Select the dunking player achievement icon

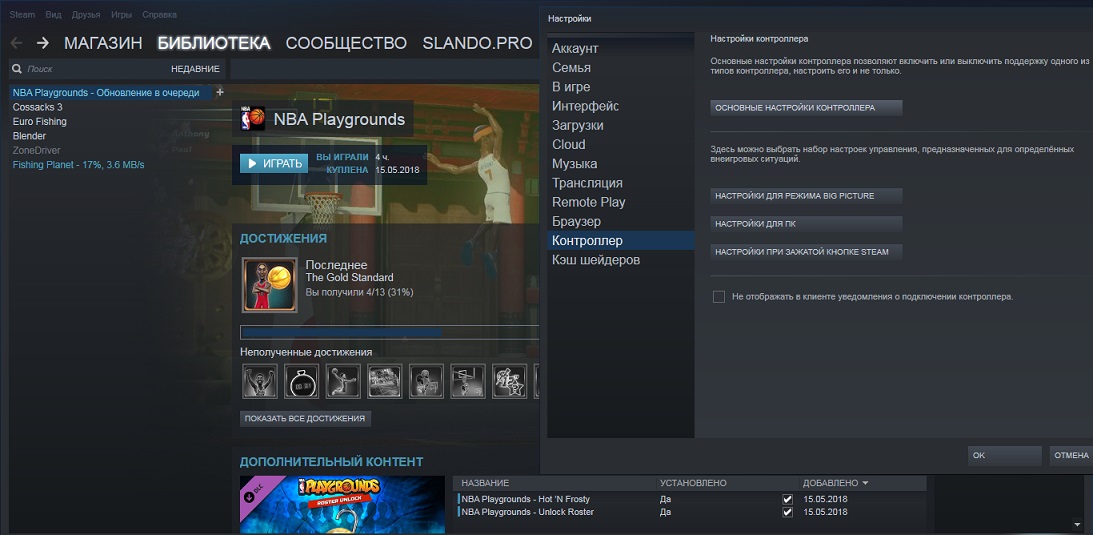point(343,381)
